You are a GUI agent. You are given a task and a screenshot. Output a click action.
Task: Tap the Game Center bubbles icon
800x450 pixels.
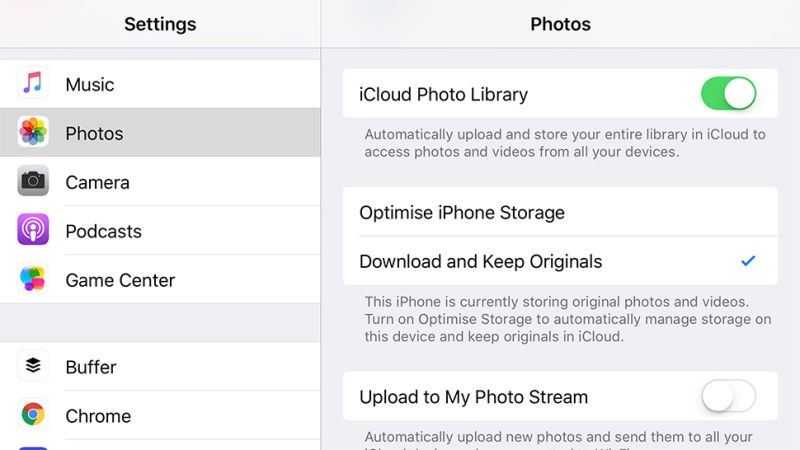33,279
